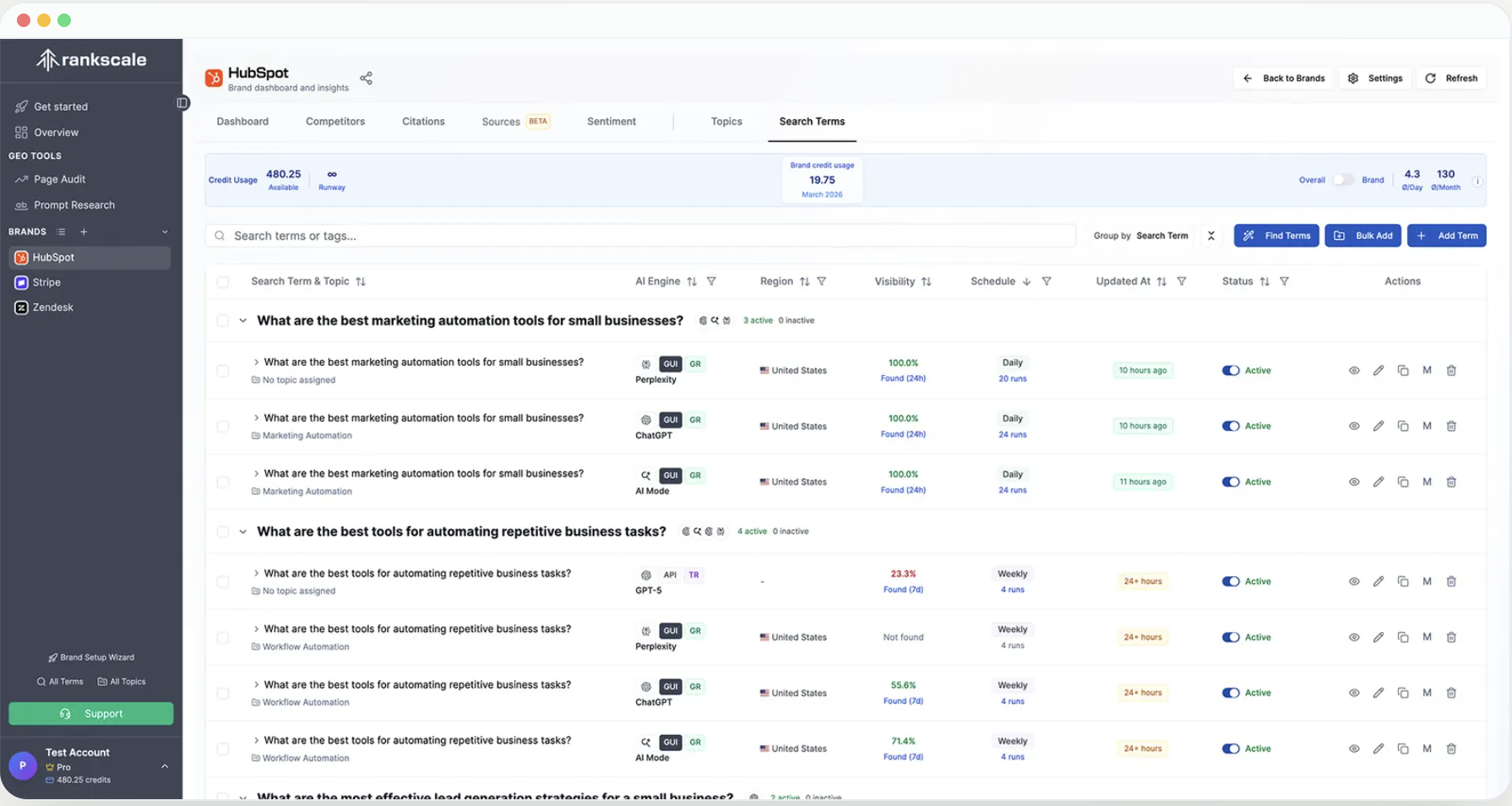Select the marketing automation group checkbox
Image resolution: width=1512 pixels, height=806 pixels.
click(x=223, y=321)
